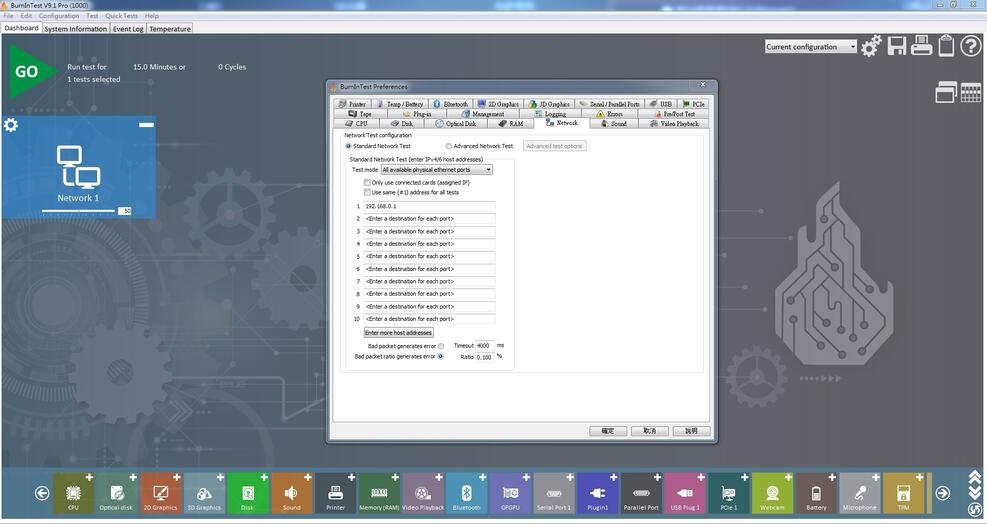Click the Ratio value field
This screenshot has height=524, width=987.
point(485,357)
